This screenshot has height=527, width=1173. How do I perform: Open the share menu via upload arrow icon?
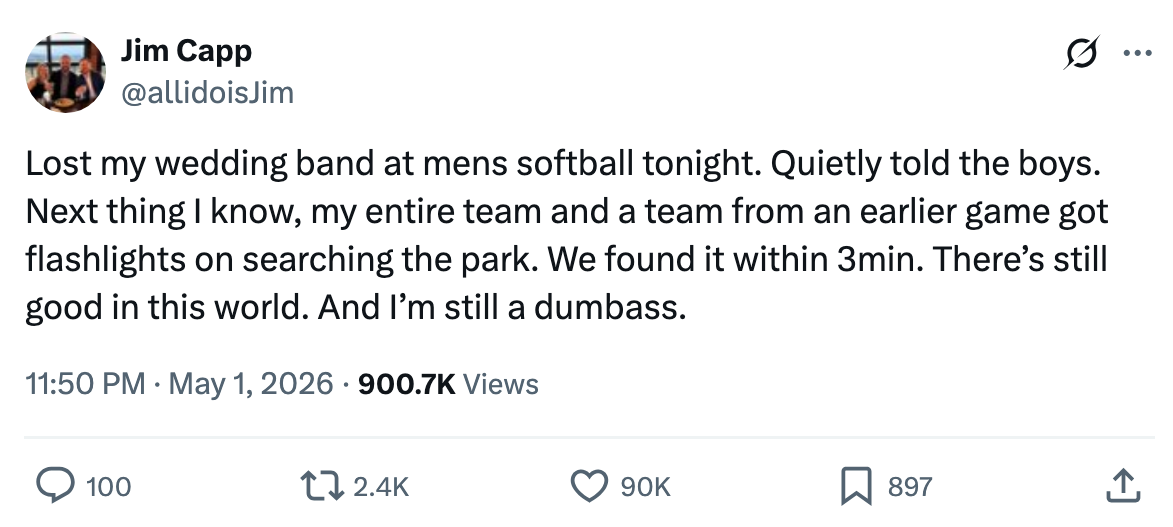point(1124,486)
